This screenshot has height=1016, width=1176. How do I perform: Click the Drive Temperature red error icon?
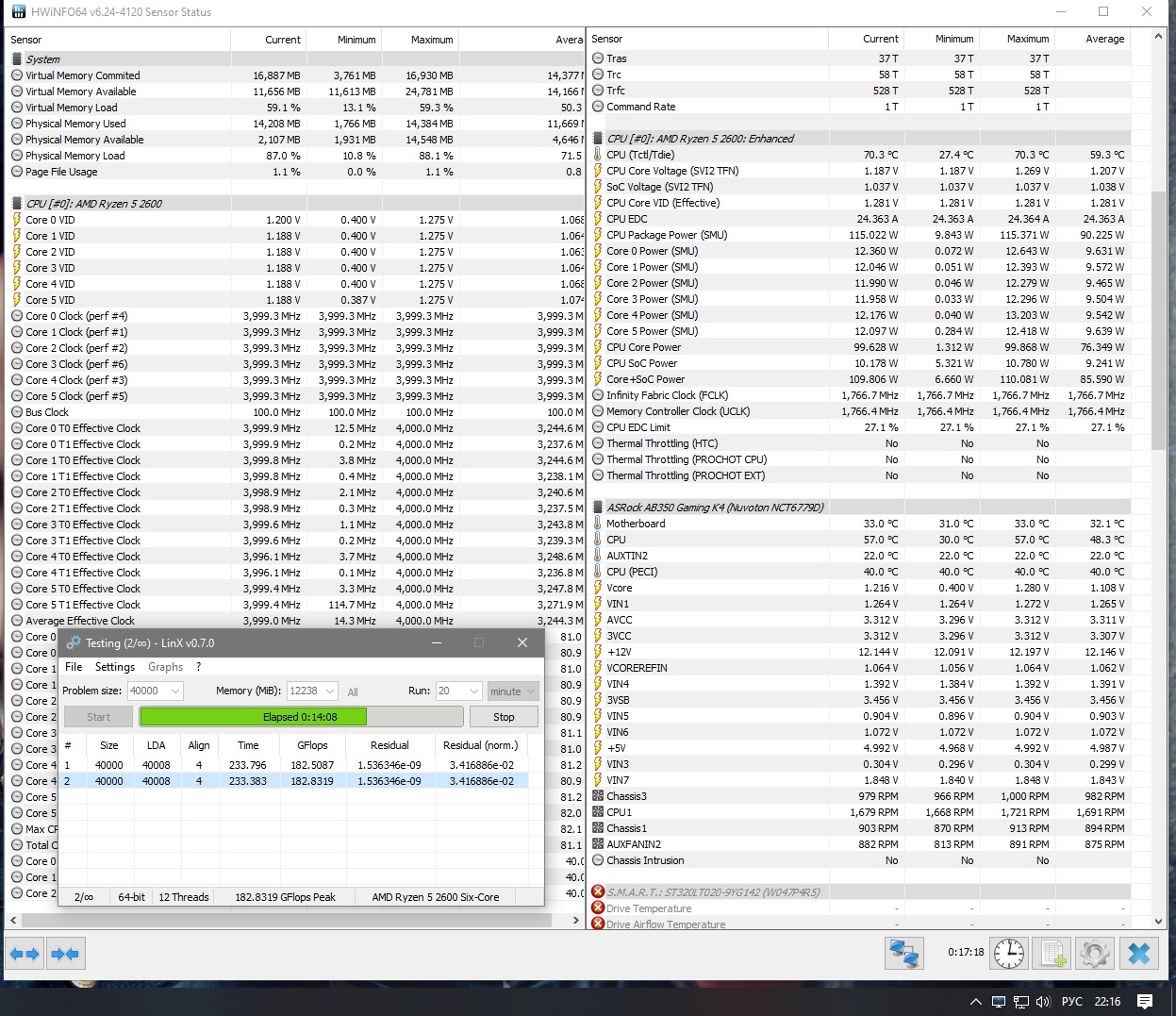(598, 908)
